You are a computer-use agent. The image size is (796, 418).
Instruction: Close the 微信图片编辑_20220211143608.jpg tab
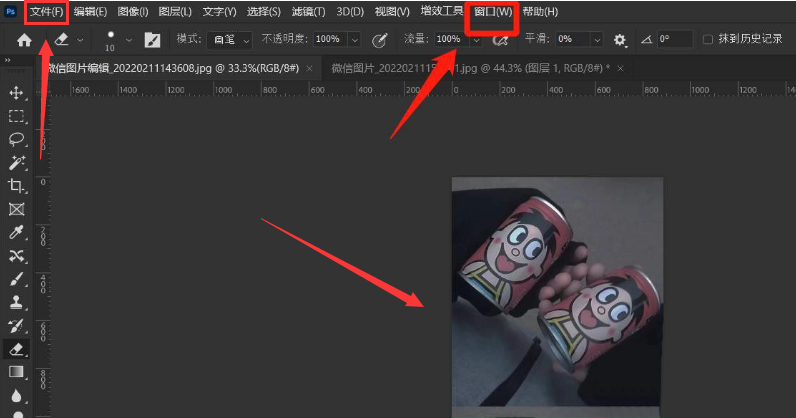tap(309, 69)
